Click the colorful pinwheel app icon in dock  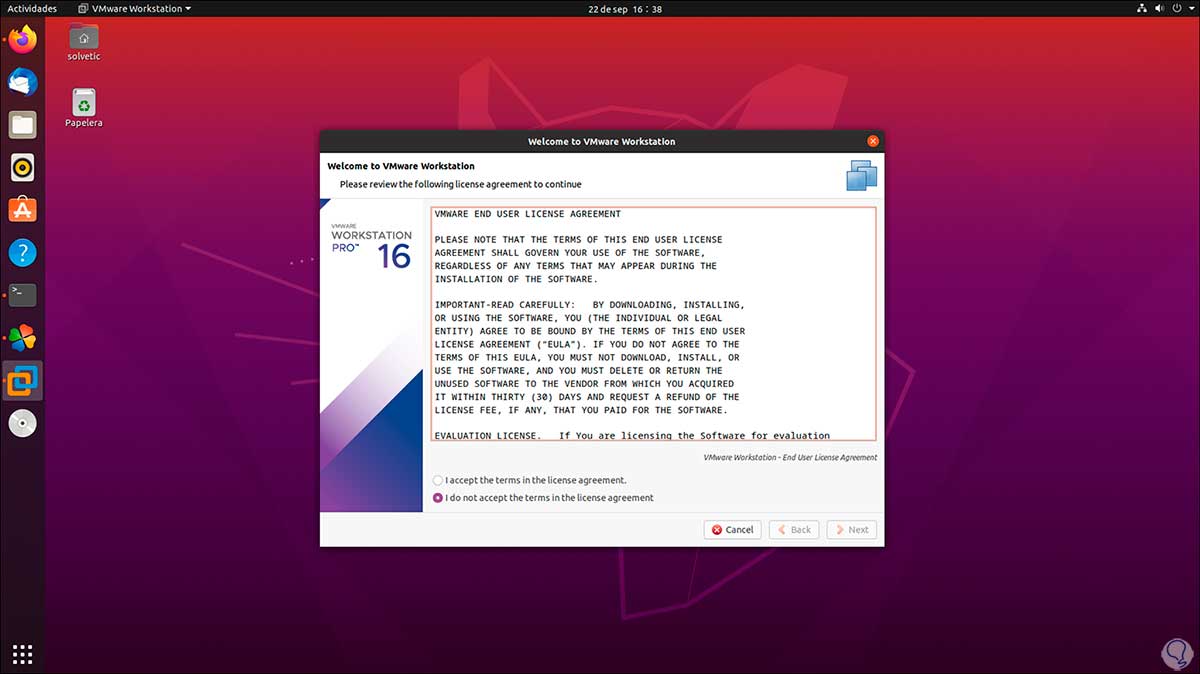click(x=22, y=337)
